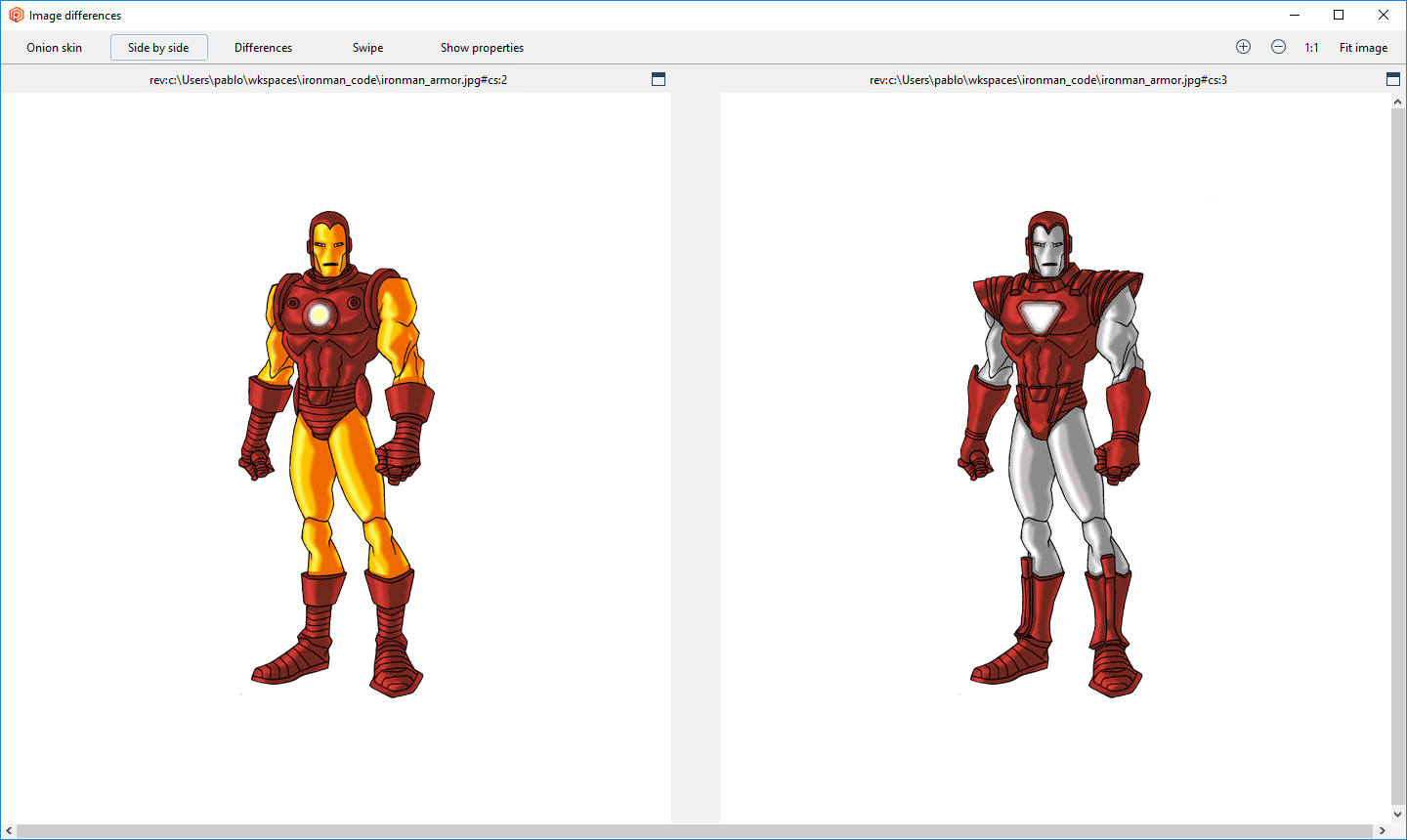The height and width of the screenshot is (840, 1407).
Task: Activate the Swipe comparison mode
Action: coord(367,48)
